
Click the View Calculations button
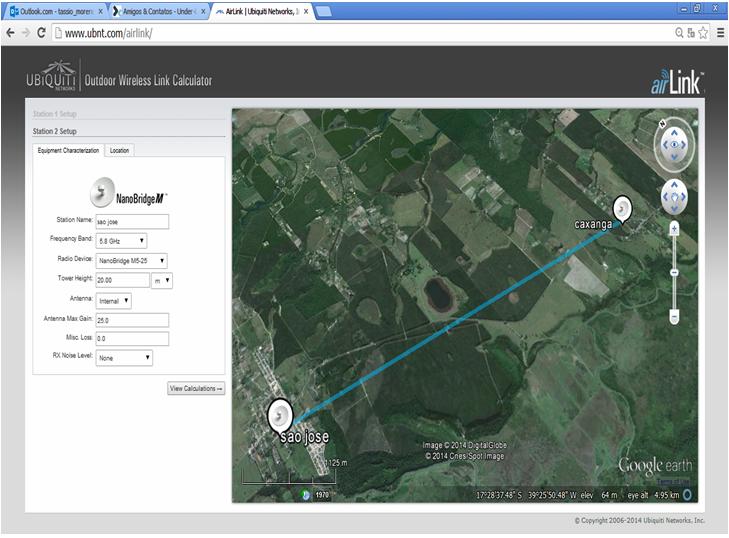coord(196,388)
